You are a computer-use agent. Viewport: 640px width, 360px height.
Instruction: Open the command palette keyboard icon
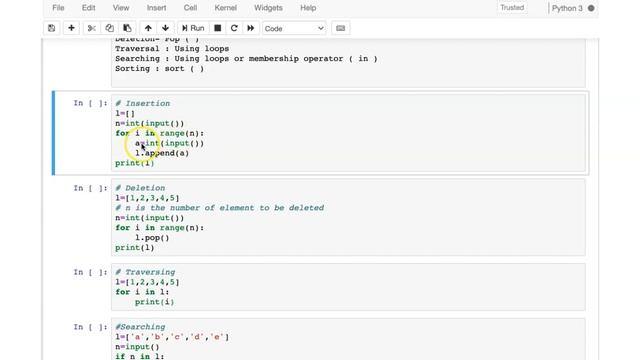click(340, 28)
